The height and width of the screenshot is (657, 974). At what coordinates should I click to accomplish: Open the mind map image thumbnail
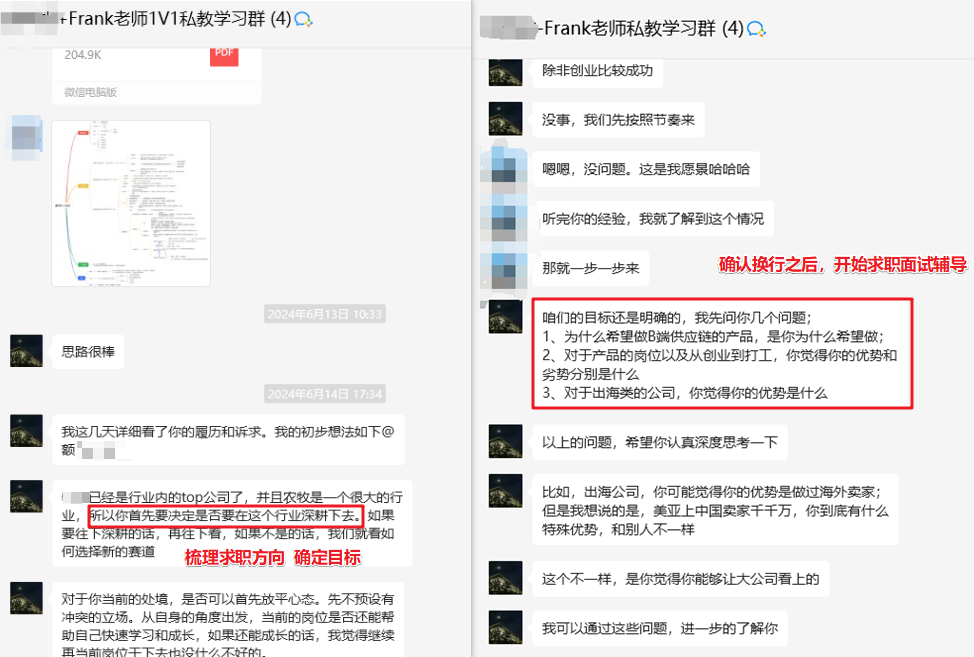(131, 204)
